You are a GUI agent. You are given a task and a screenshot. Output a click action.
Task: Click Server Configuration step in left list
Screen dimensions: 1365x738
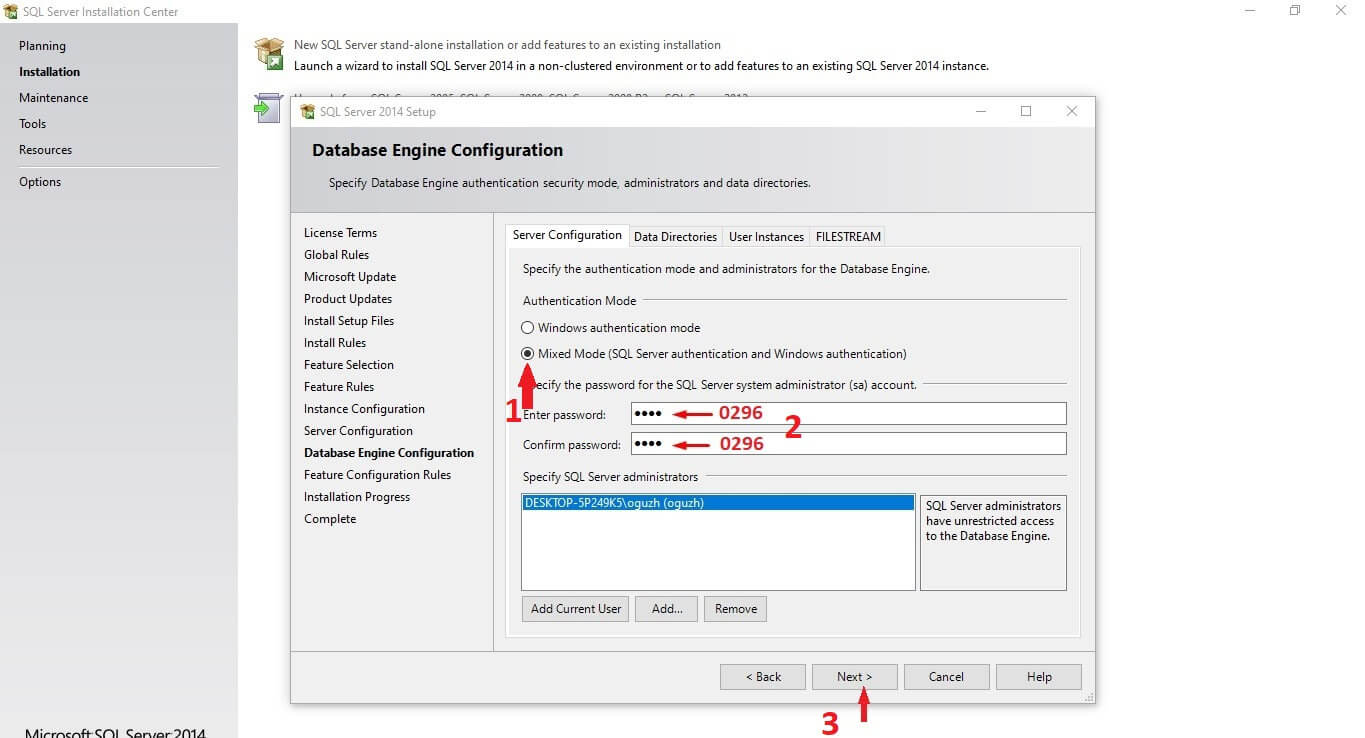(358, 431)
